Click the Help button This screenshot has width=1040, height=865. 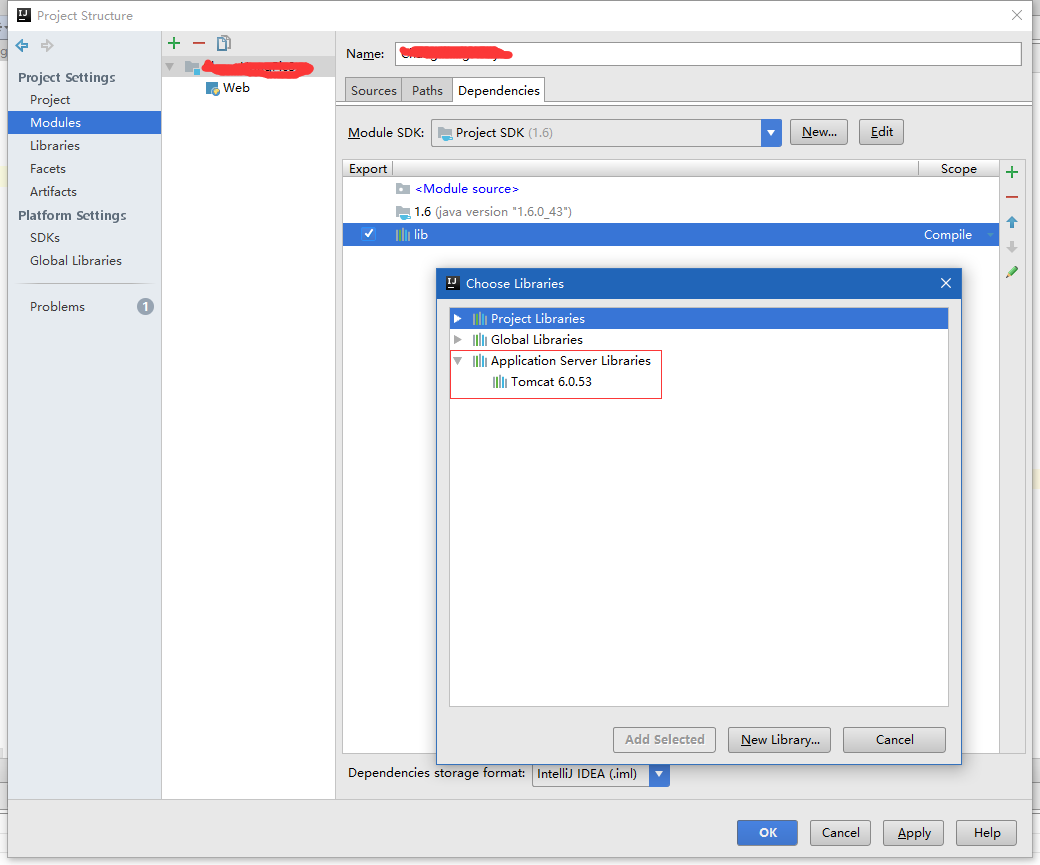[x=986, y=832]
